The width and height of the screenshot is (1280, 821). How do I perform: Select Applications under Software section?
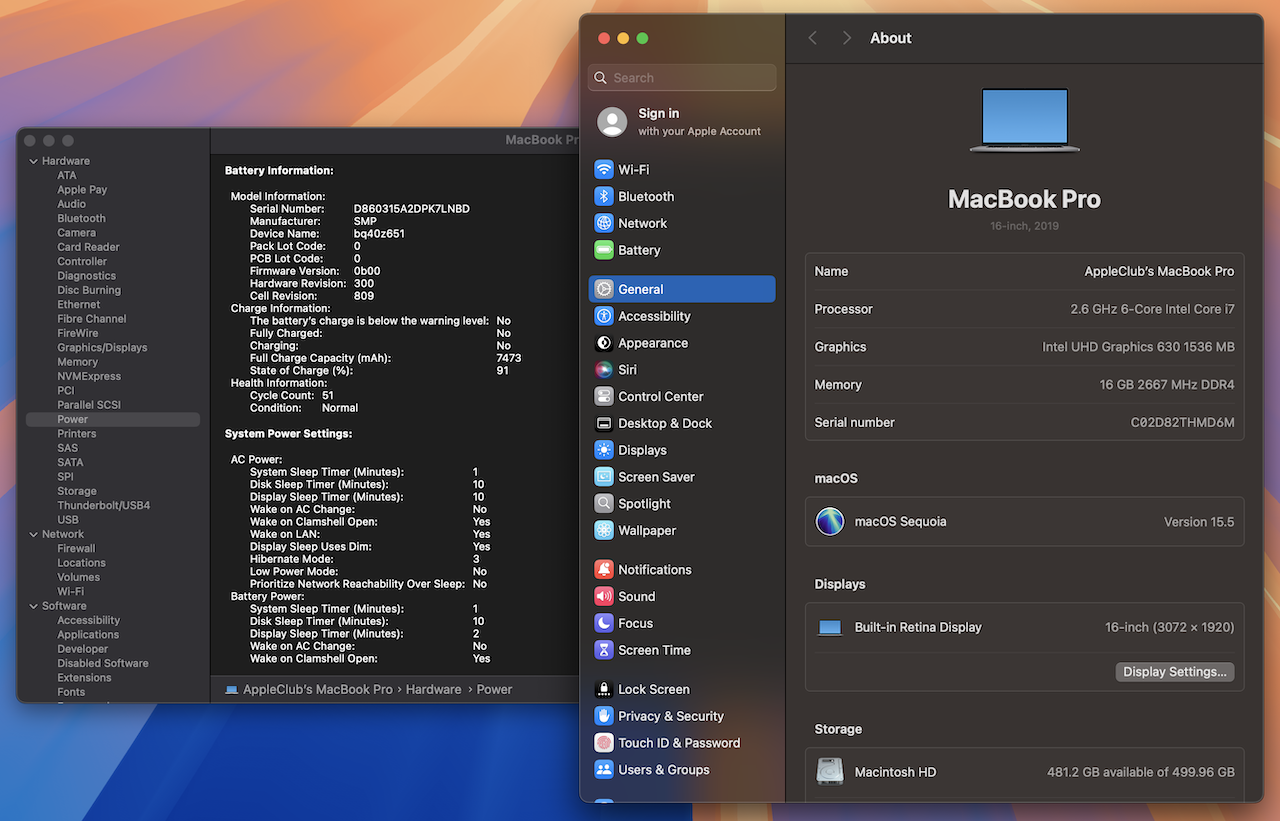[88, 635]
